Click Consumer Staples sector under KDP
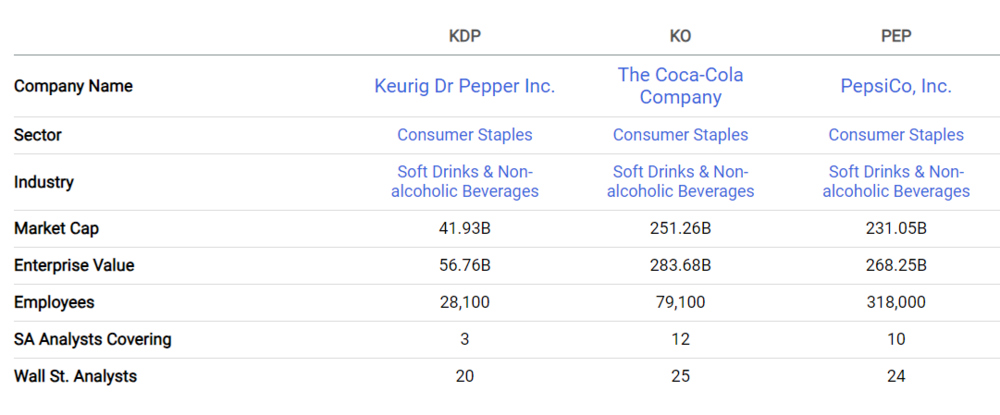1000x415 pixels. pyautogui.click(x=464, y=135)
